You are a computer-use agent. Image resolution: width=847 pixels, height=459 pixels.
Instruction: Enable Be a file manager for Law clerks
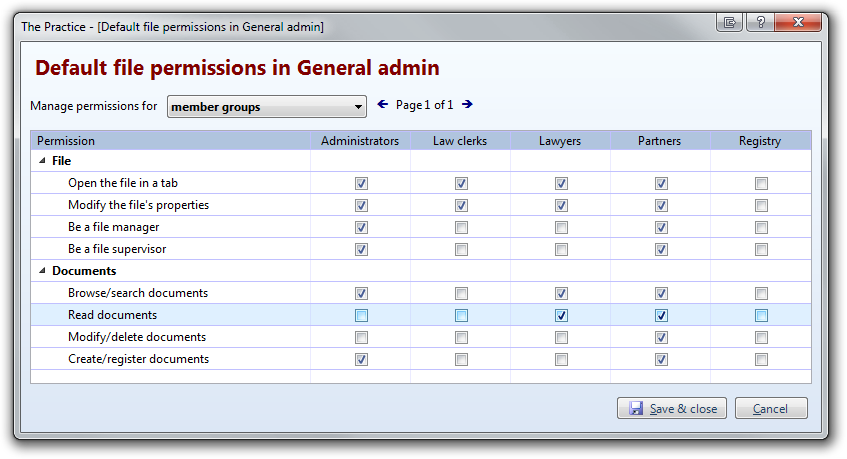[461, 227]
